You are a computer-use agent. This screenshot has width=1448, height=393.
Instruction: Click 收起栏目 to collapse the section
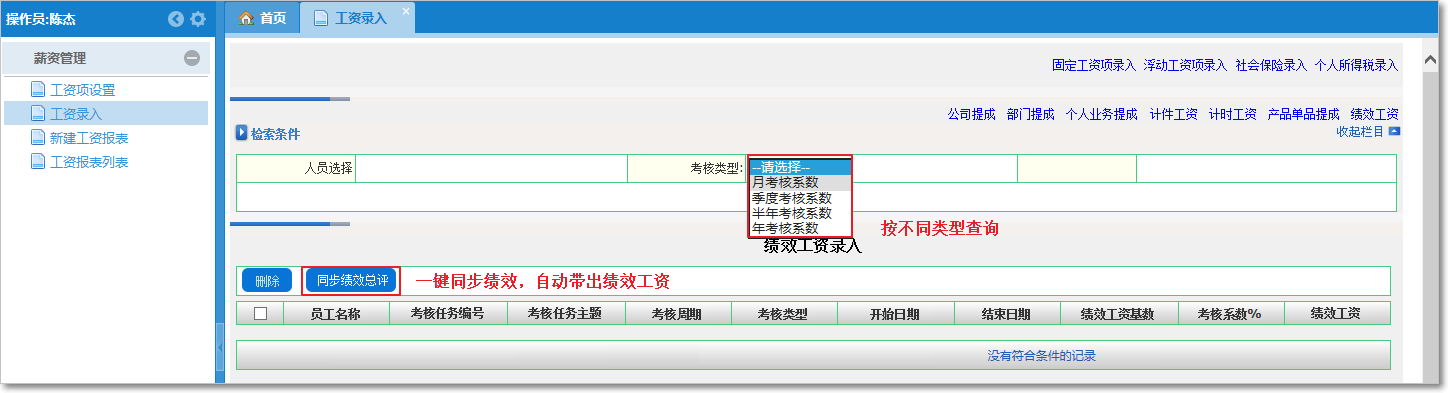[x=1360, y=131]
